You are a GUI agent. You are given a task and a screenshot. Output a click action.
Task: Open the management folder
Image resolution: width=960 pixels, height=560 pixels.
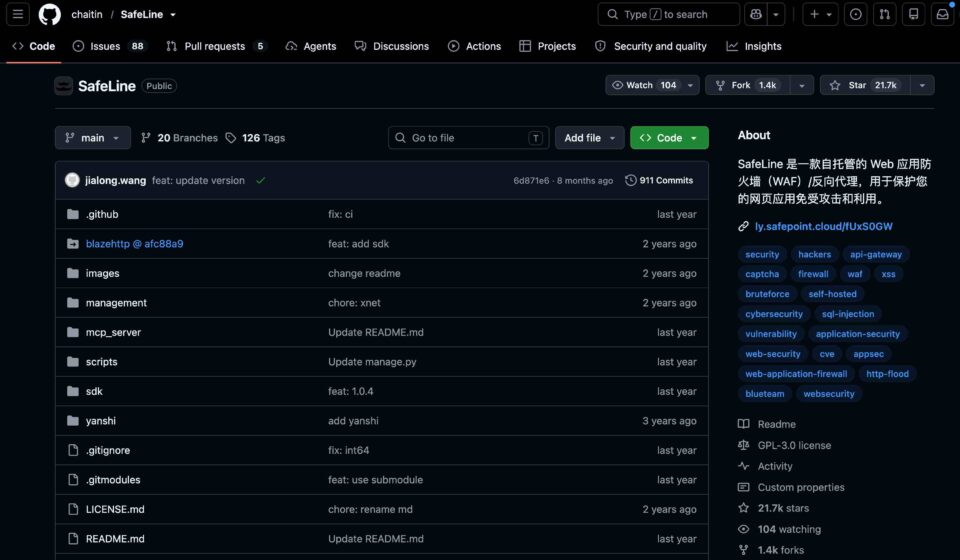[116, 302]
